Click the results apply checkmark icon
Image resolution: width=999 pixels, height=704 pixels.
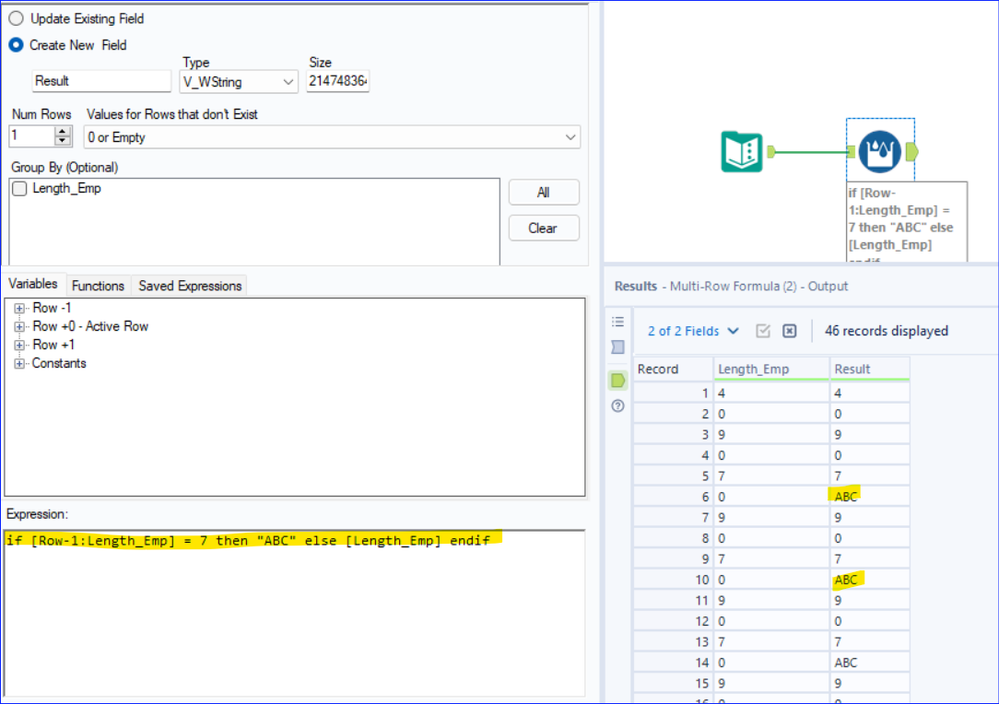[x=763, y=331]
